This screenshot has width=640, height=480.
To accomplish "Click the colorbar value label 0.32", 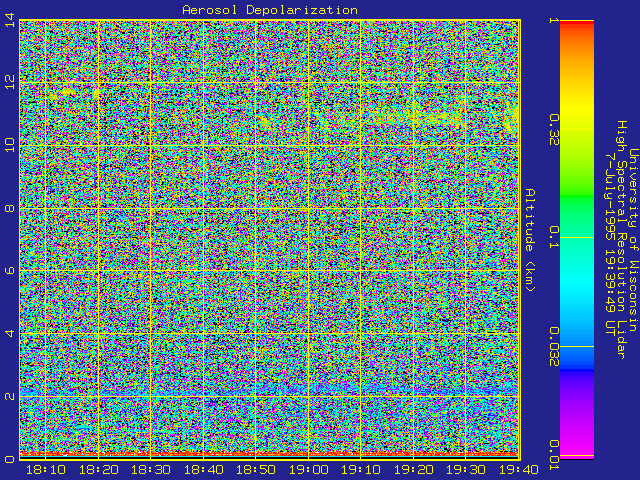I will coord(553,129).
